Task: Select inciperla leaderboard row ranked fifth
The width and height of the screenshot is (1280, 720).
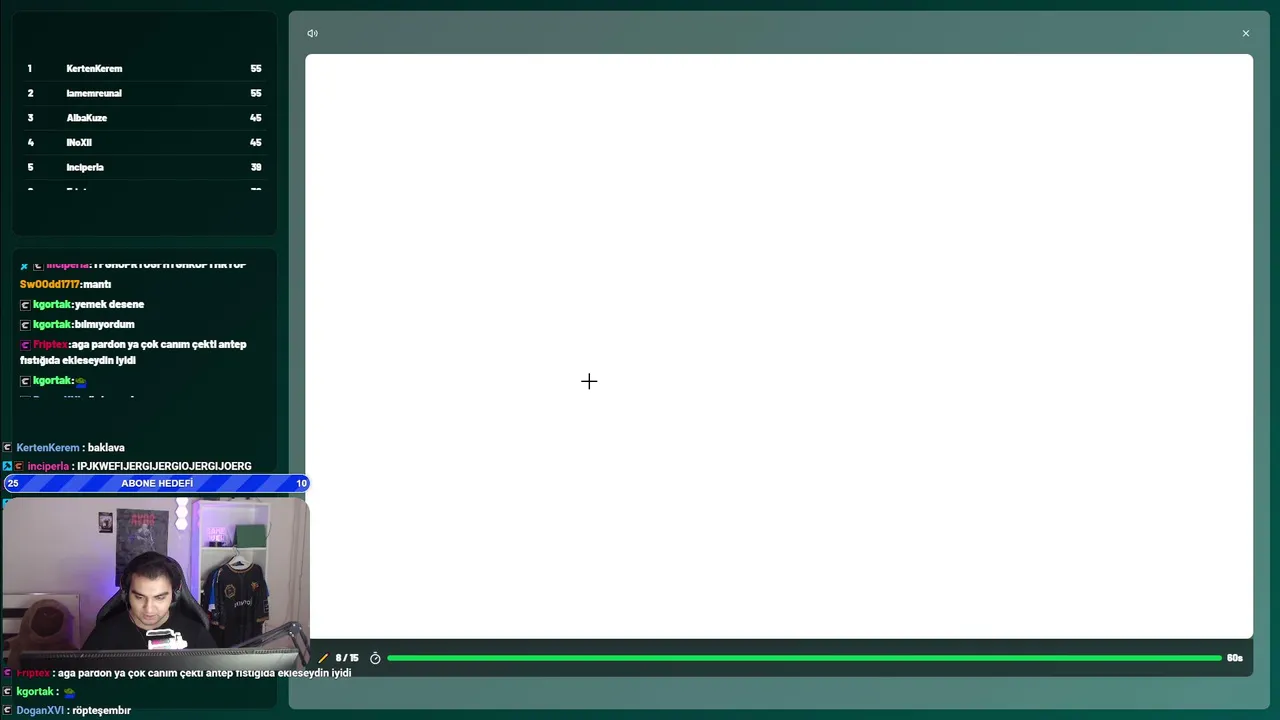Action: 144,167
